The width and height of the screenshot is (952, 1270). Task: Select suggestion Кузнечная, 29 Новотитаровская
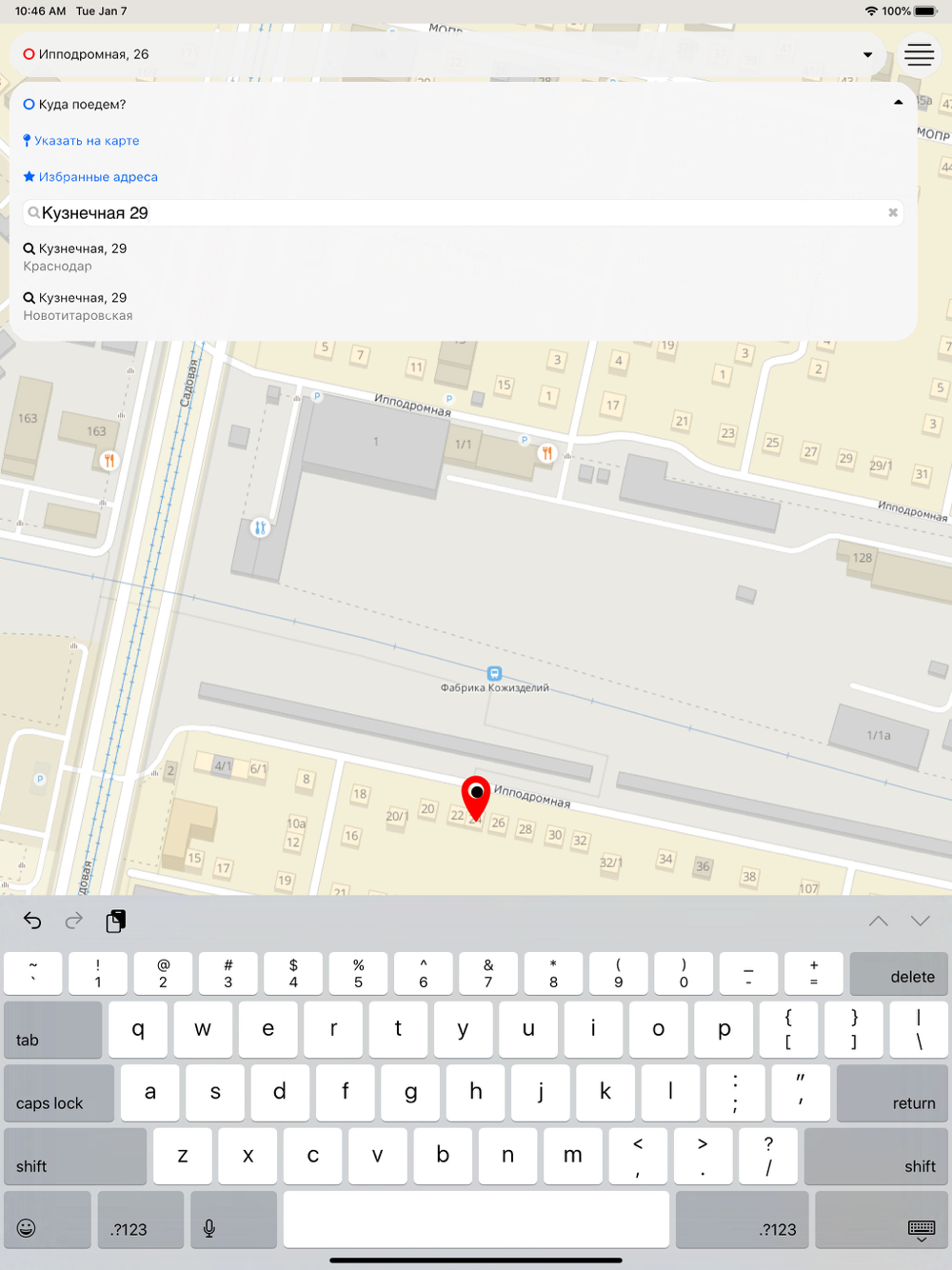point(463,307)
